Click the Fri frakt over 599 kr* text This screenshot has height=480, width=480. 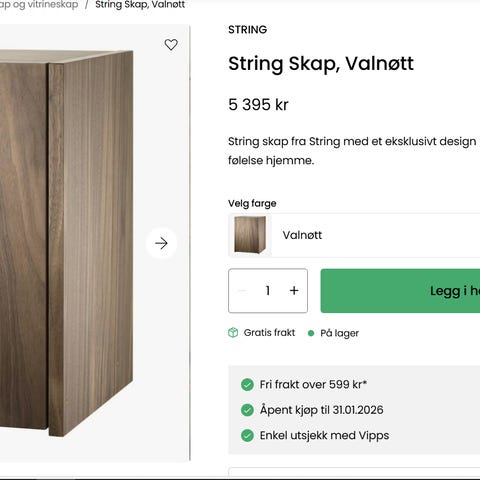[313, 384]
